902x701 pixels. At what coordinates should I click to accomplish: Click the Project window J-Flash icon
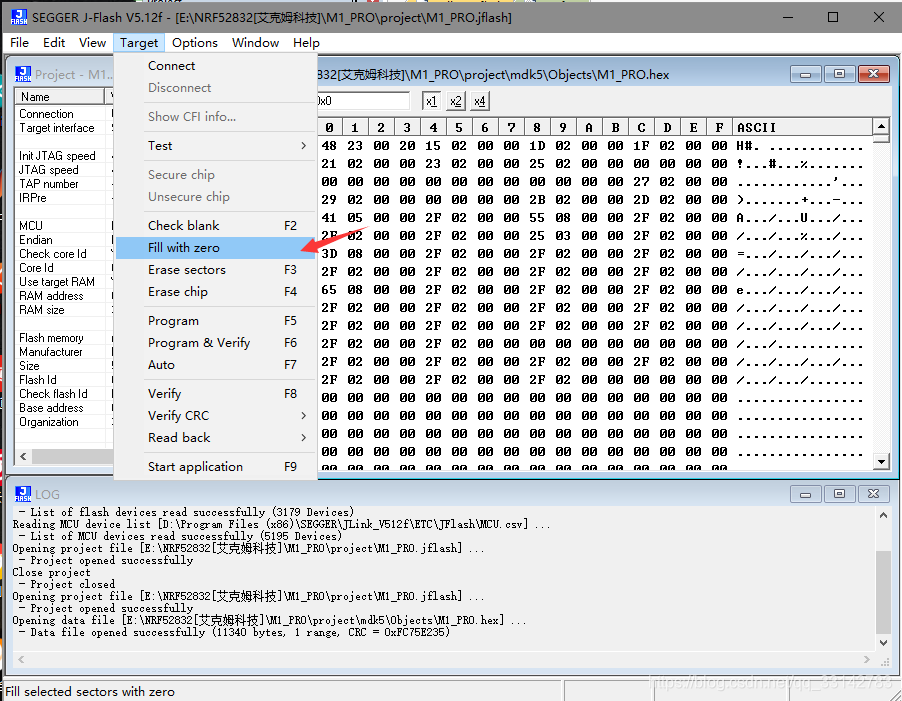point(23,74)
